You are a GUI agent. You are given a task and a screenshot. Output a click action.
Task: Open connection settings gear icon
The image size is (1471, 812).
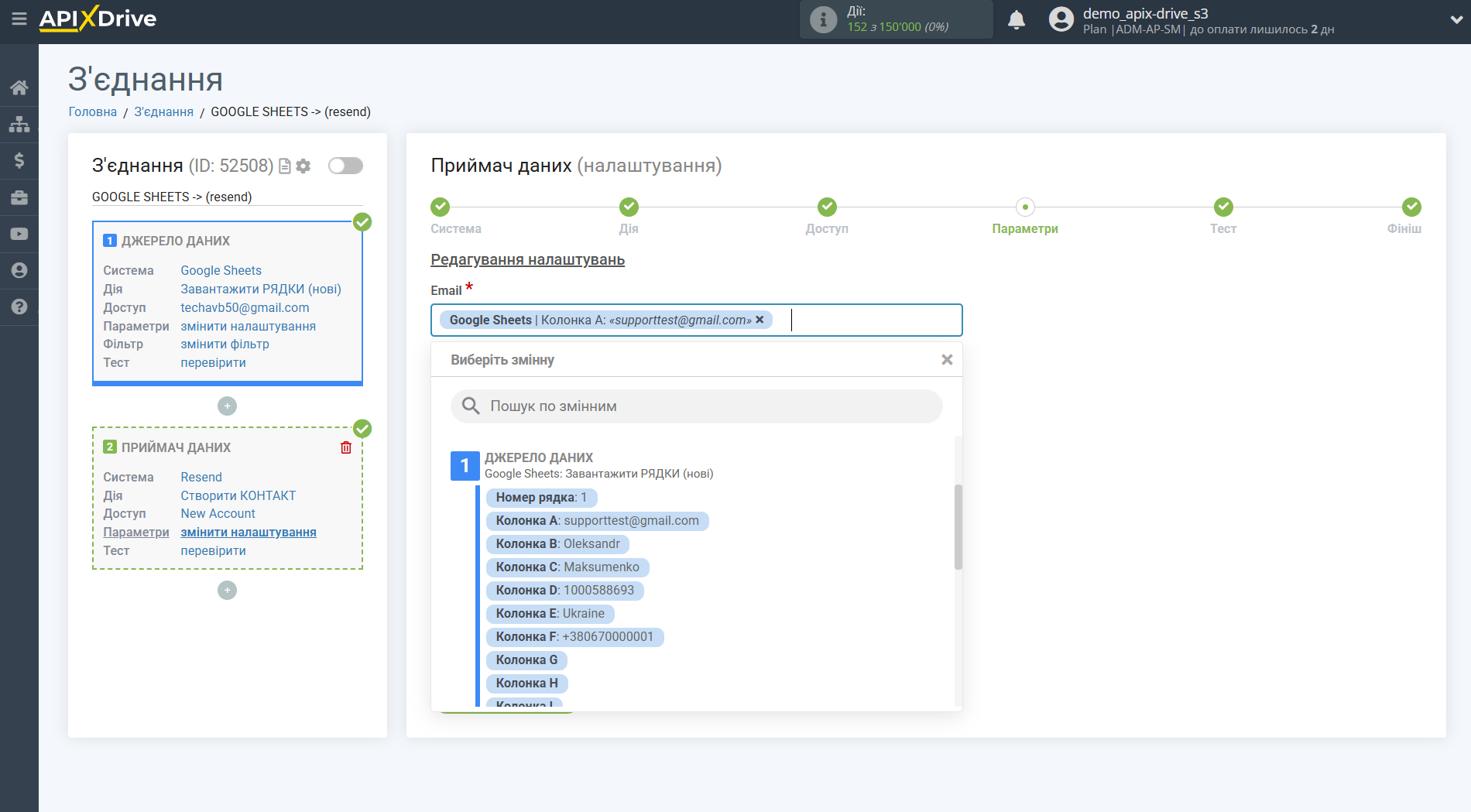coord(303,166)
